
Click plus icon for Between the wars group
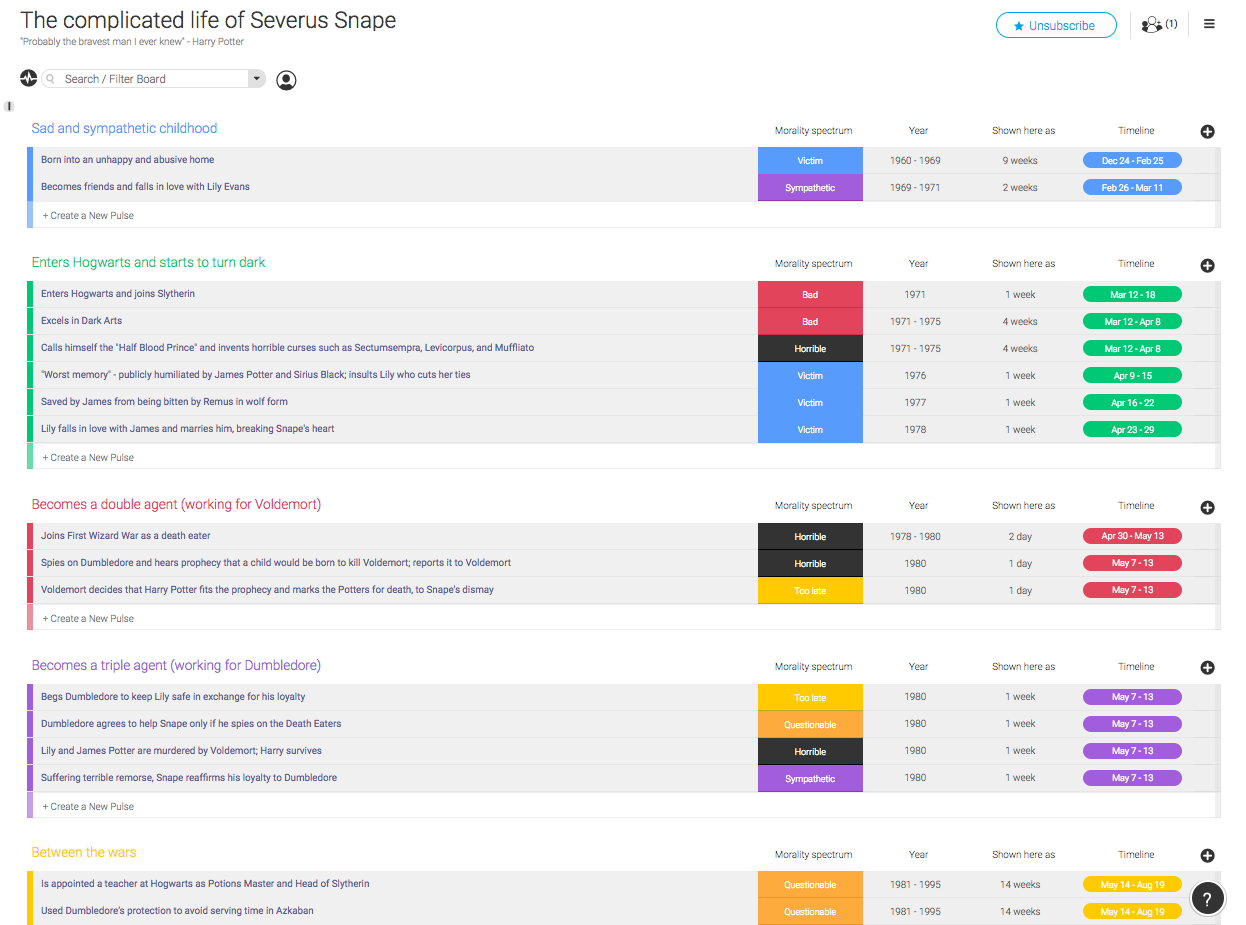coord(1207,856)
